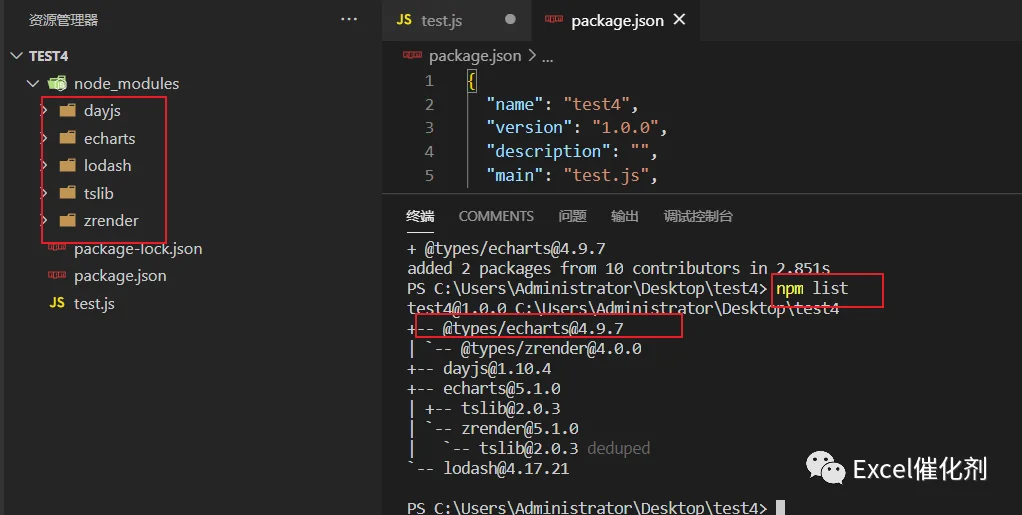
Task: Click line number 1 in the editor
Action: (x=429, y=81)
